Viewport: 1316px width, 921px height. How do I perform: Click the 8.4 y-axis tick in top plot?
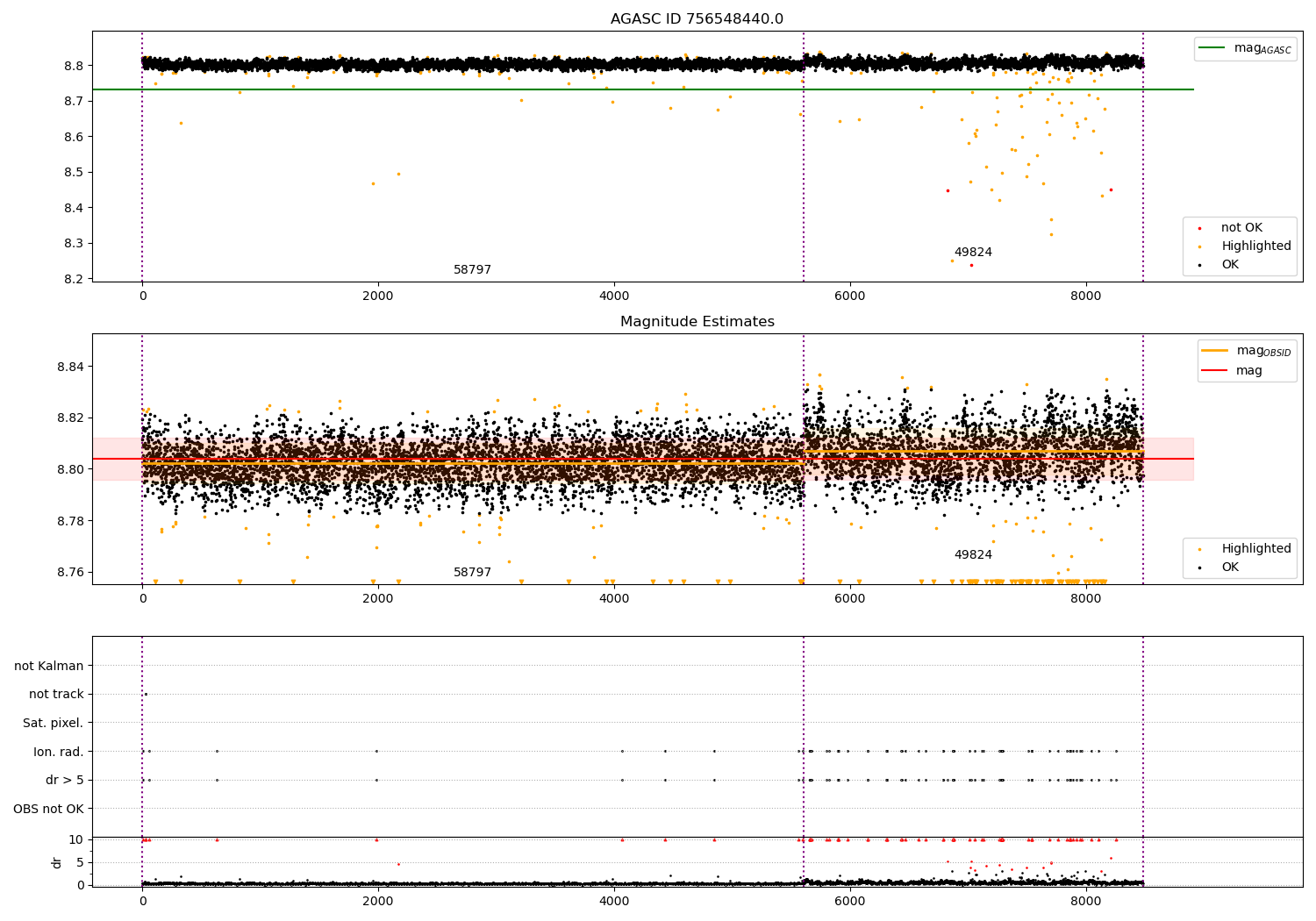click(74, 208)
